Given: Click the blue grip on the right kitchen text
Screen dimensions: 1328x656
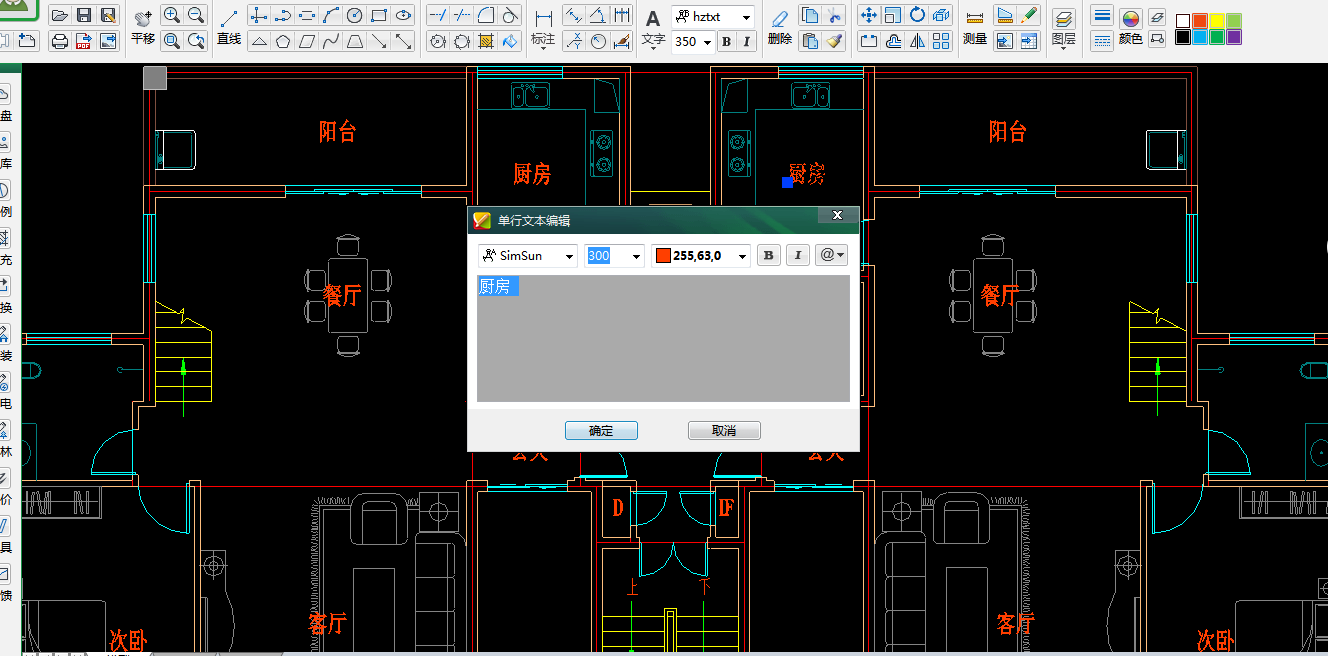Looking at the screenshot, I should 788,182.
